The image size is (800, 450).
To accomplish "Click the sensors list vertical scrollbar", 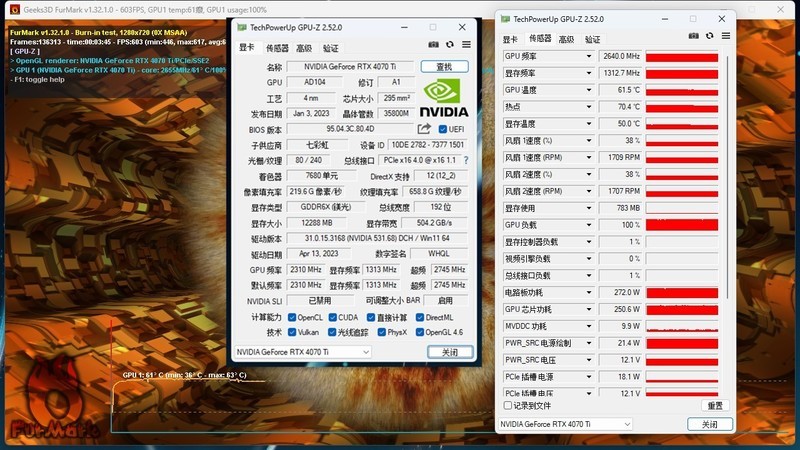I will point(727,179).
